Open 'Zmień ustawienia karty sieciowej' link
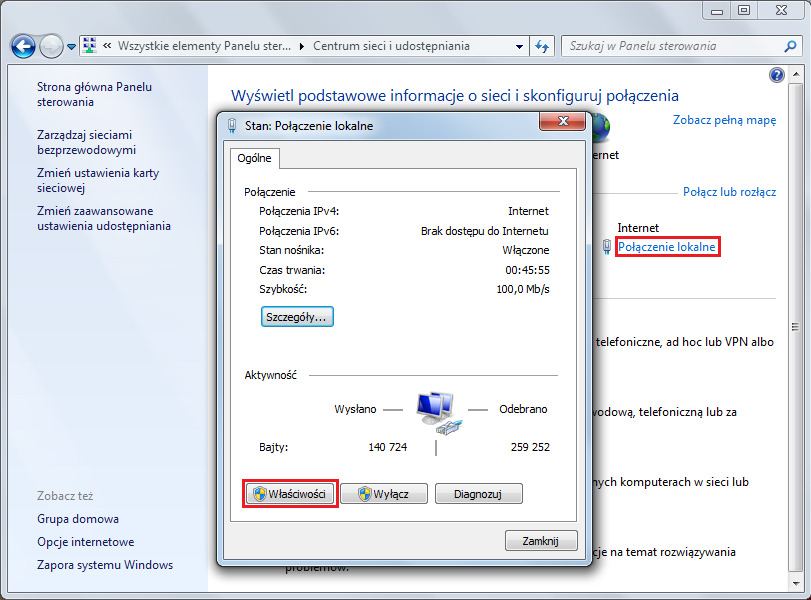Screen dimensions: 811x600 tap(98, 180)
